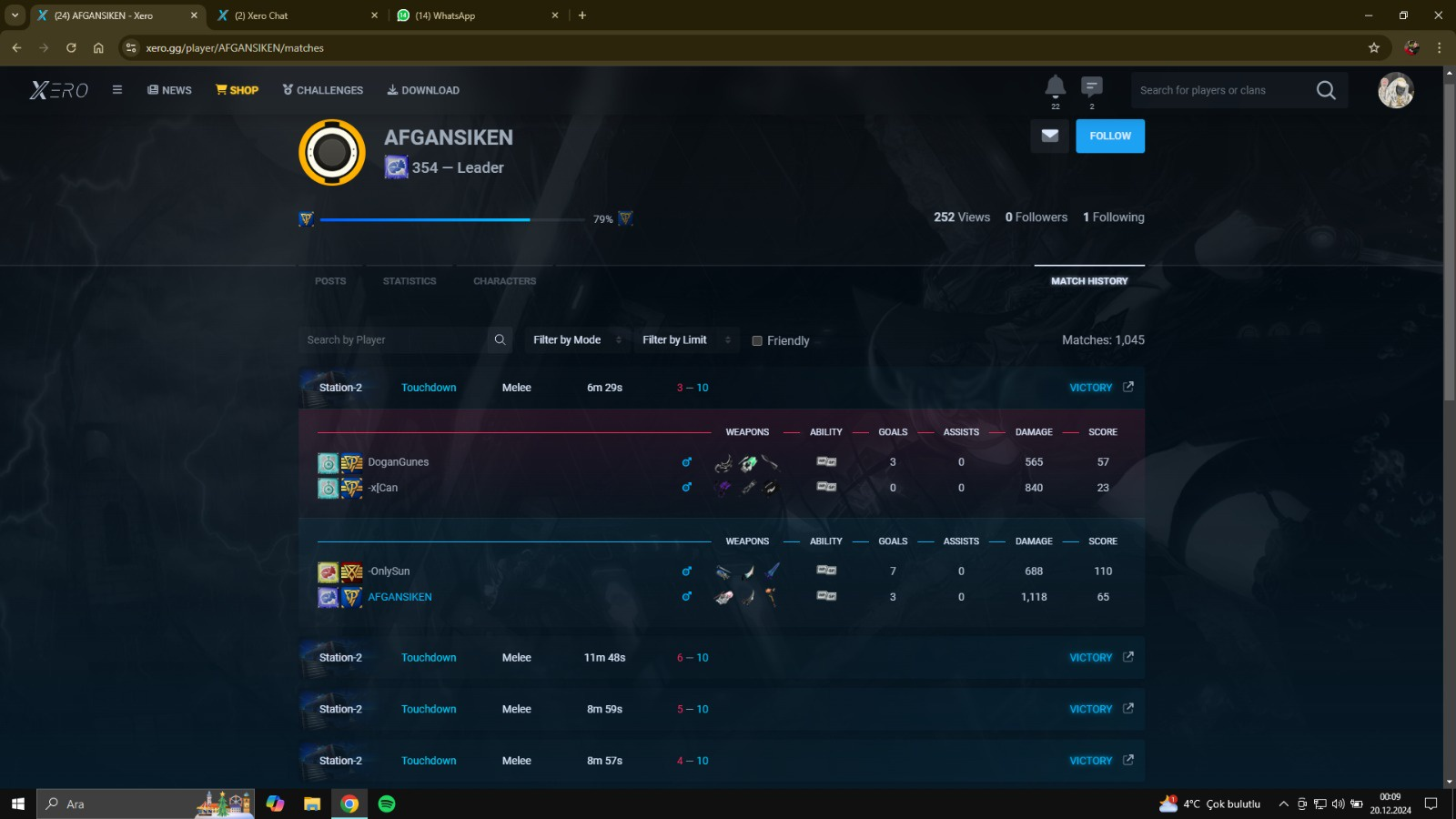Open first match details external link icon

(x=1128, y=387)
